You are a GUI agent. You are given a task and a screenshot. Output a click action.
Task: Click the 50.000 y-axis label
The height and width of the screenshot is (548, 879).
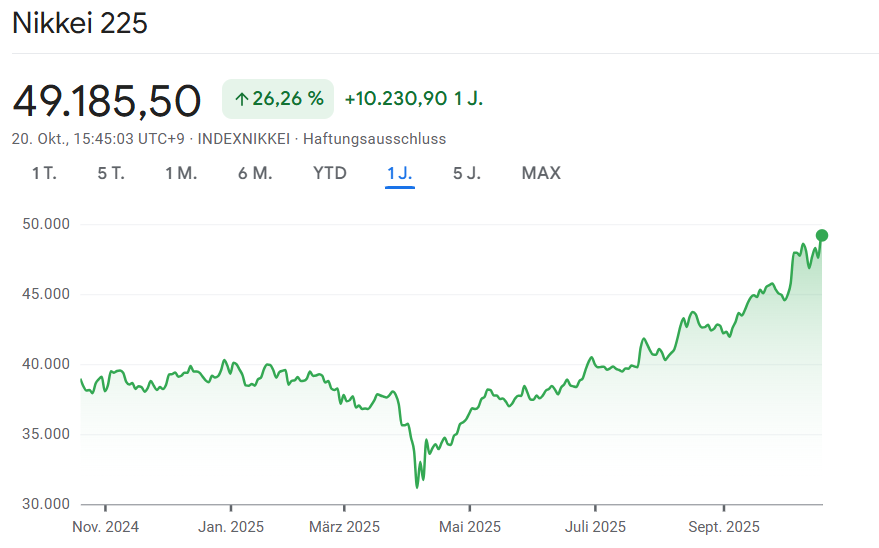click(x=45, y=224)
